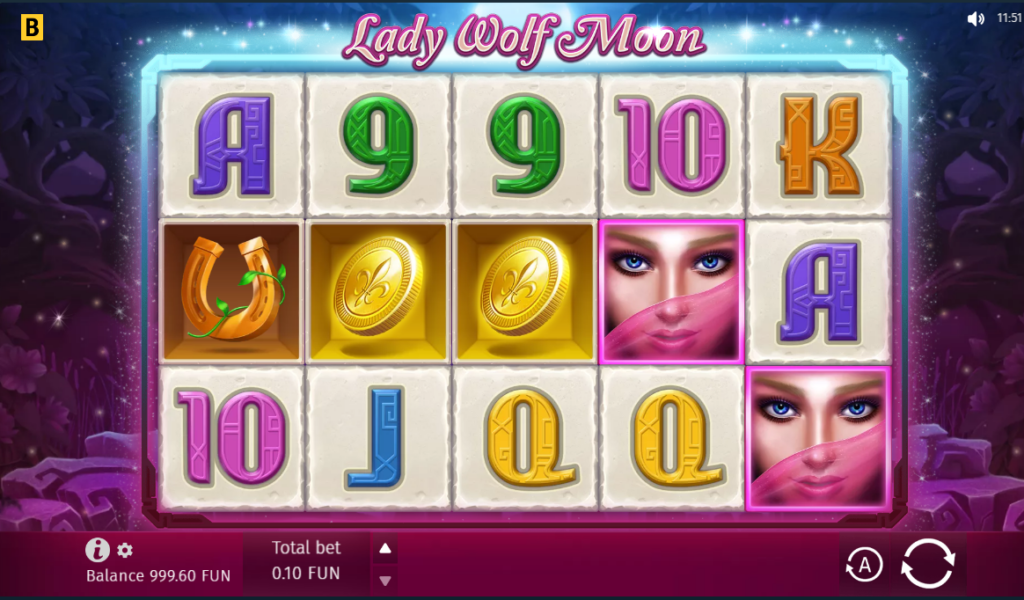The width and height of the screenshot is (1024, 600).
Task: Open the game info (i) icon
Action: [97, 550]
